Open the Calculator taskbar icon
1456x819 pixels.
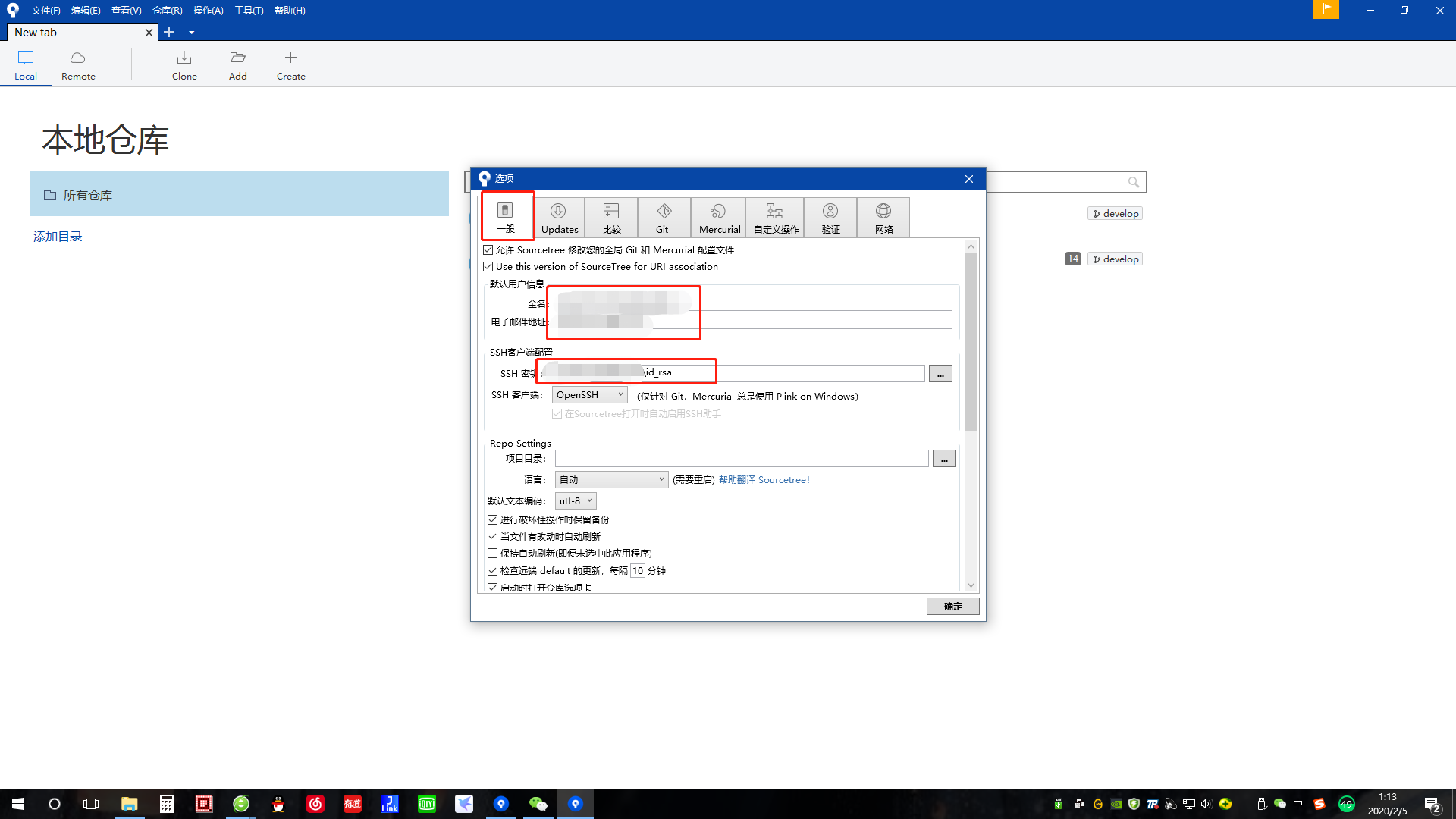(167, 804)
